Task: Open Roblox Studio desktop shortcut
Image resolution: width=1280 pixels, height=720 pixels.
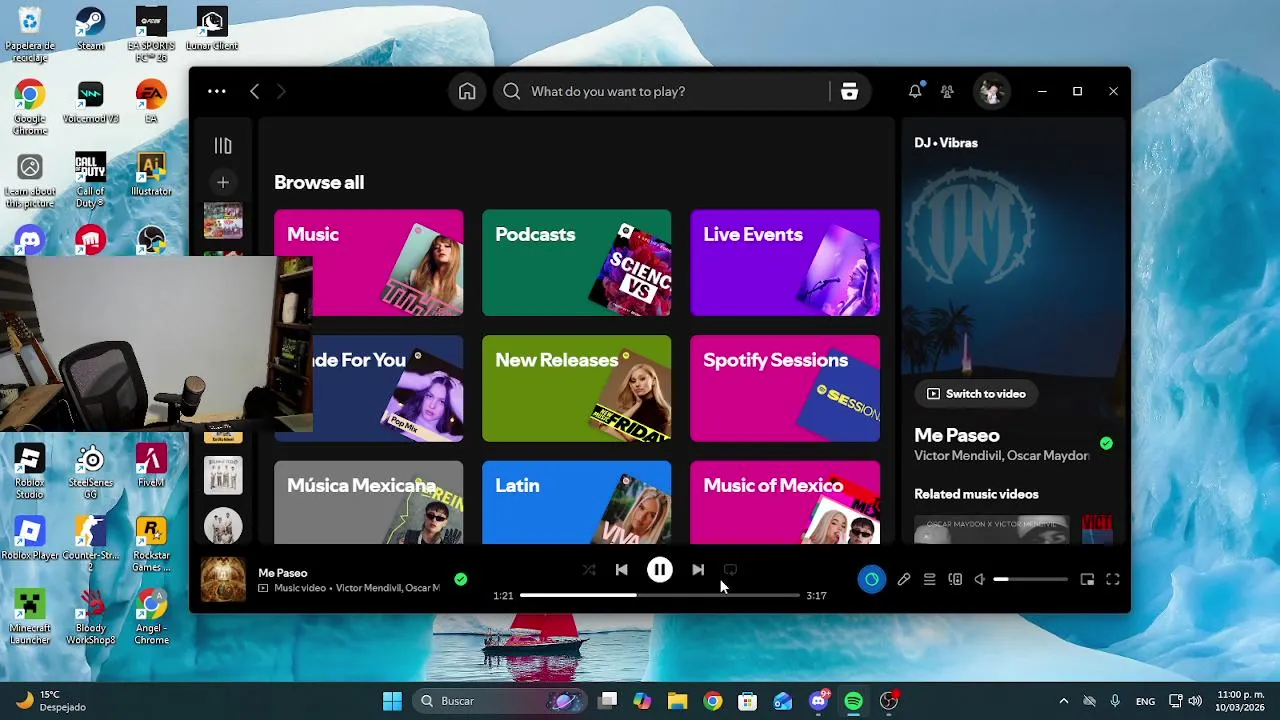Action: coord(30,472)
